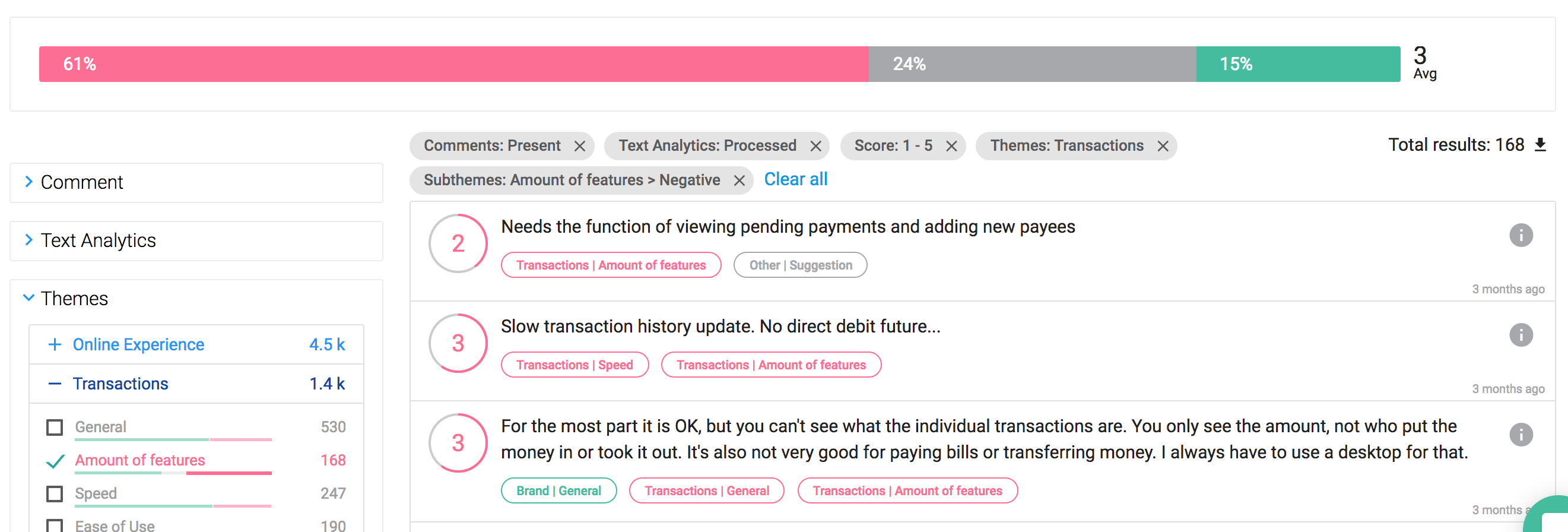1568x532 pixels.
Task: Open info for pending payments comment
Action: pos(1521,235)
